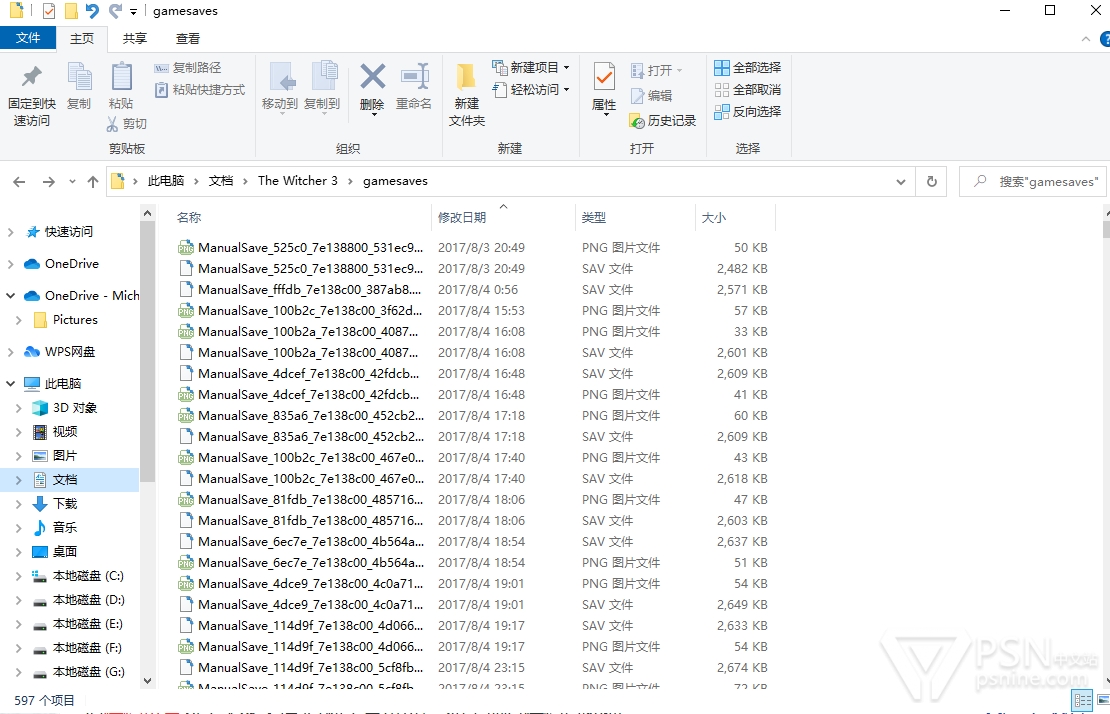This screenshot has height=714, width=1110.
Task: Expand the 本地磁盘 (D:) node
Action: tap(18, 600)
